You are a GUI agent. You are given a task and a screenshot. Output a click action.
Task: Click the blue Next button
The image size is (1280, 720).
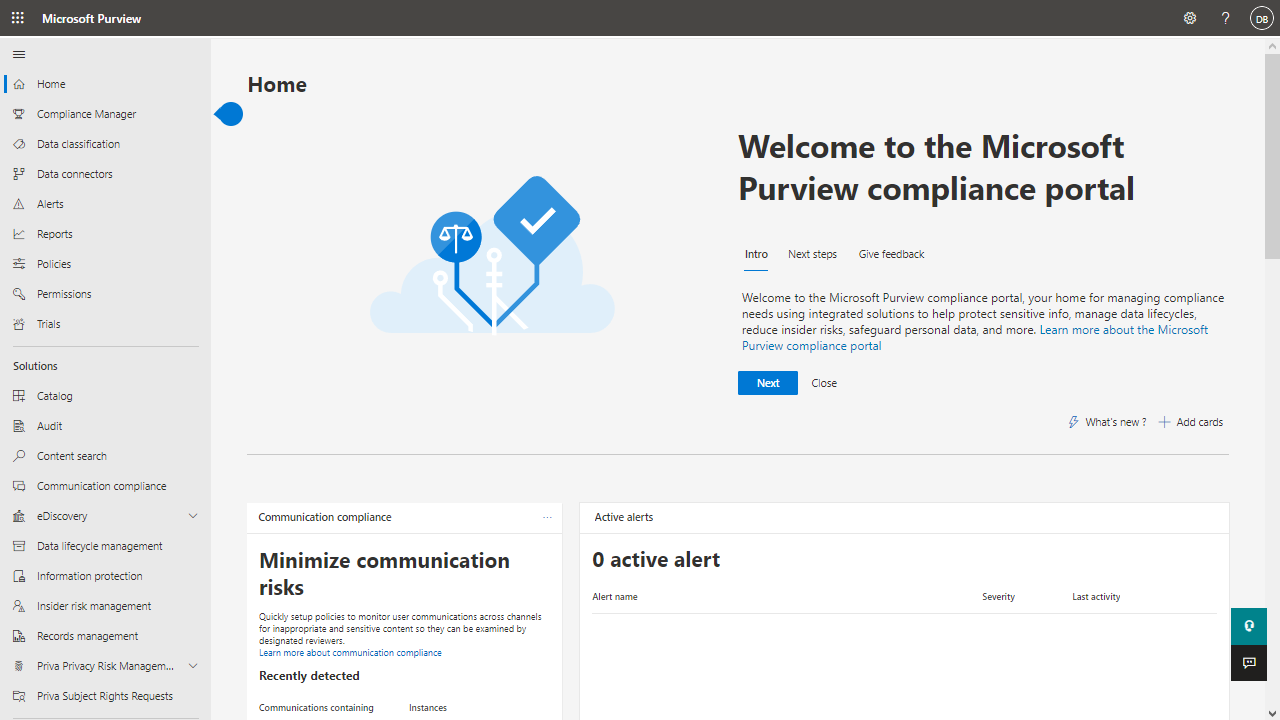(768, 383)
